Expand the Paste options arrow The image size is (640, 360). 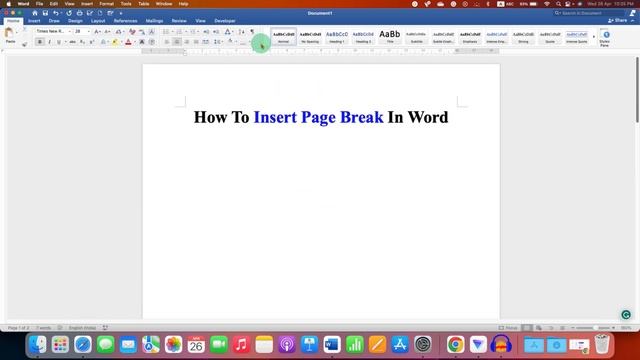pos(17,33)
